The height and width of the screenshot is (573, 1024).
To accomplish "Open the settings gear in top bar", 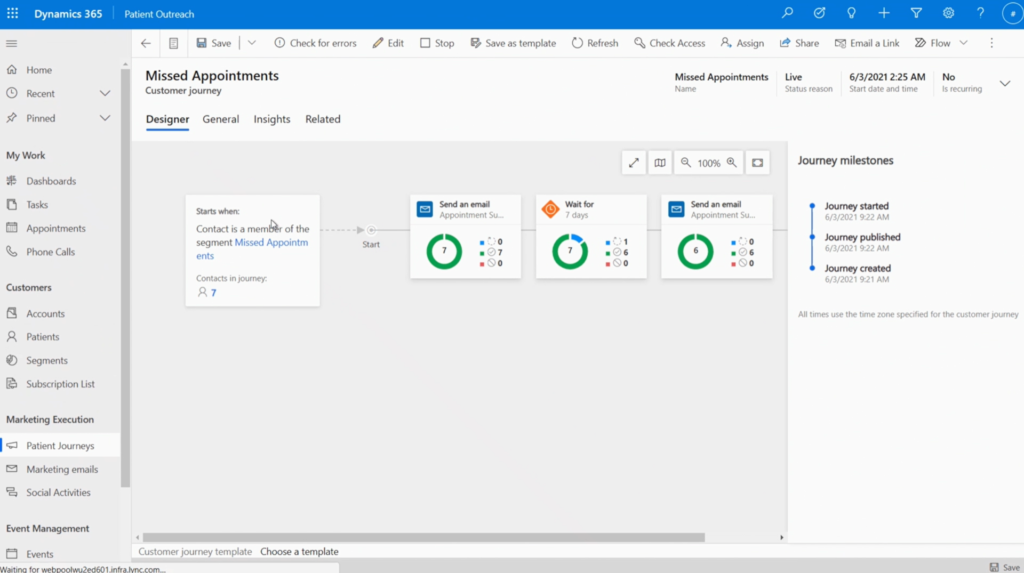I will (x=948, y=13).
